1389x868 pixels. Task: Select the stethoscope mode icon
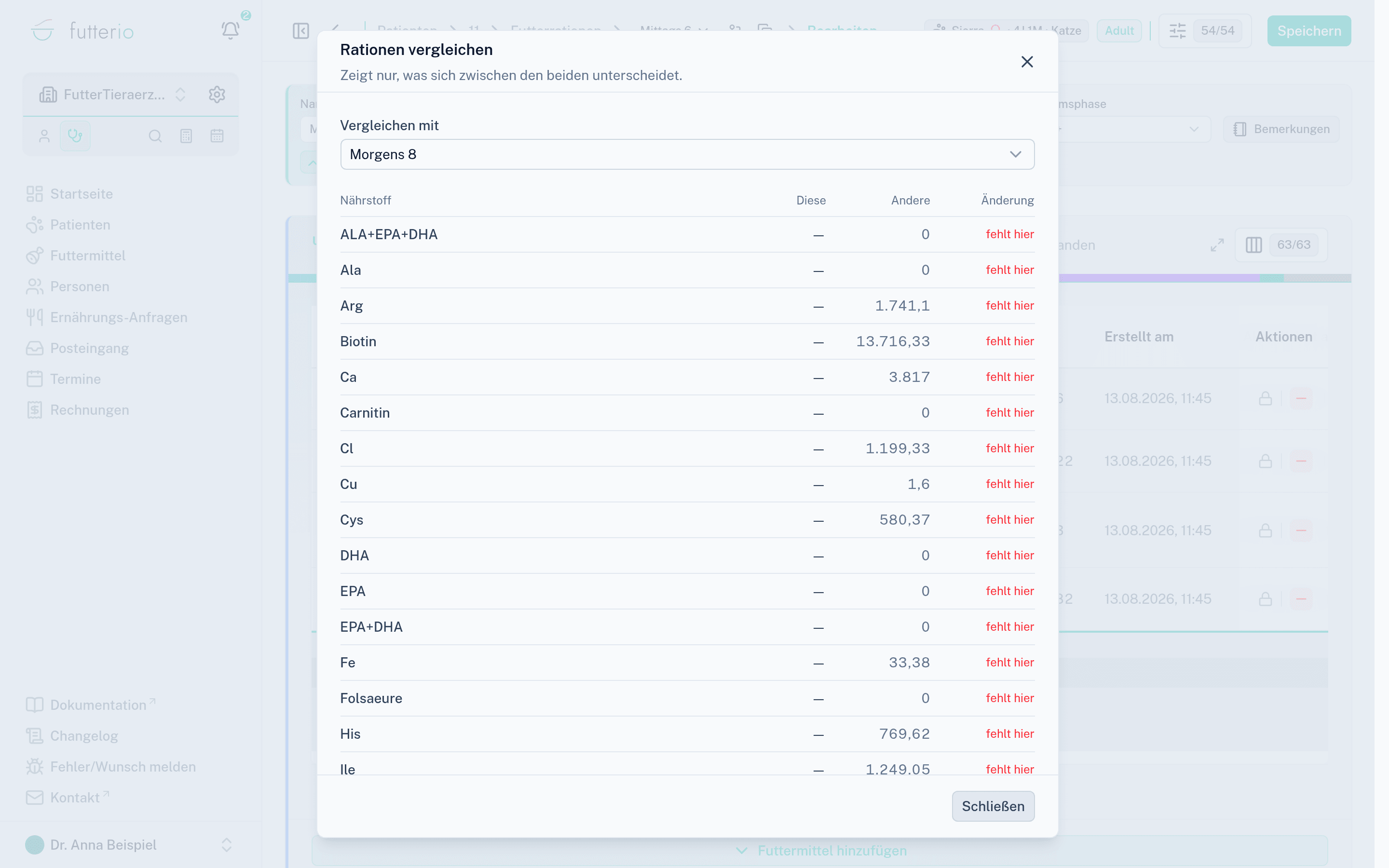tap(75, 136)
